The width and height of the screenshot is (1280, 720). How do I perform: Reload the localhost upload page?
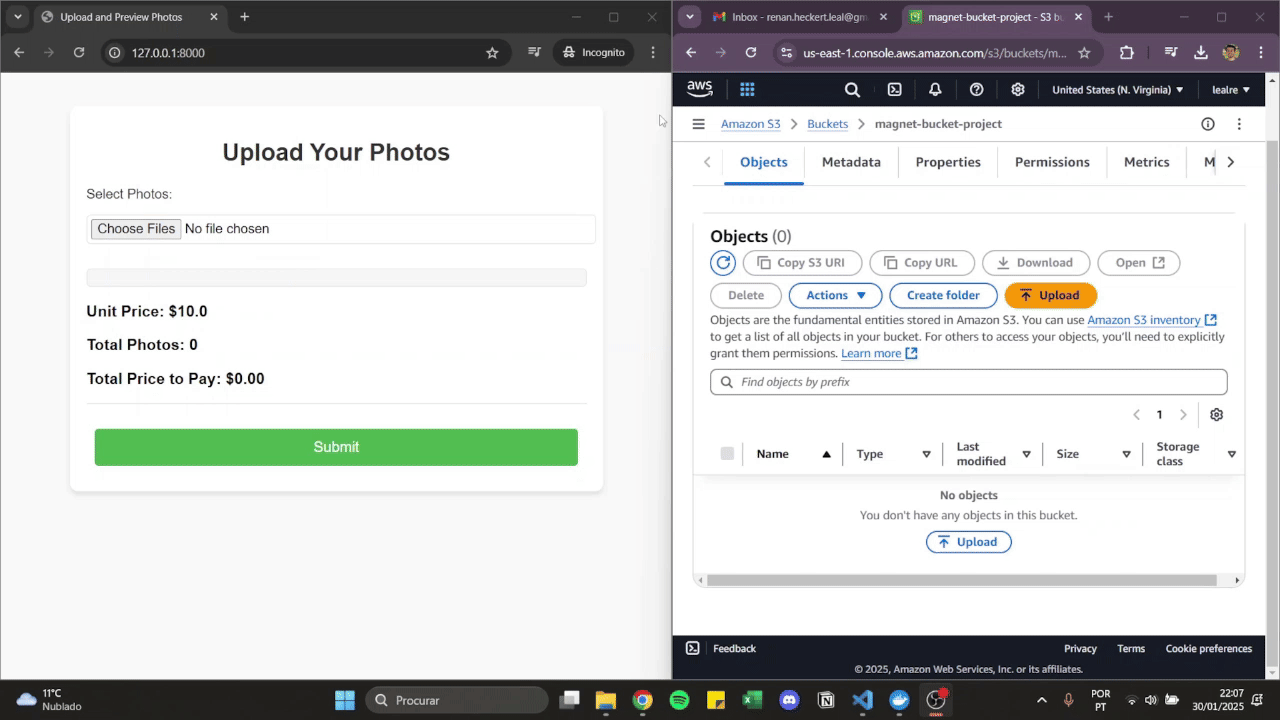click(x=79, y=52)
